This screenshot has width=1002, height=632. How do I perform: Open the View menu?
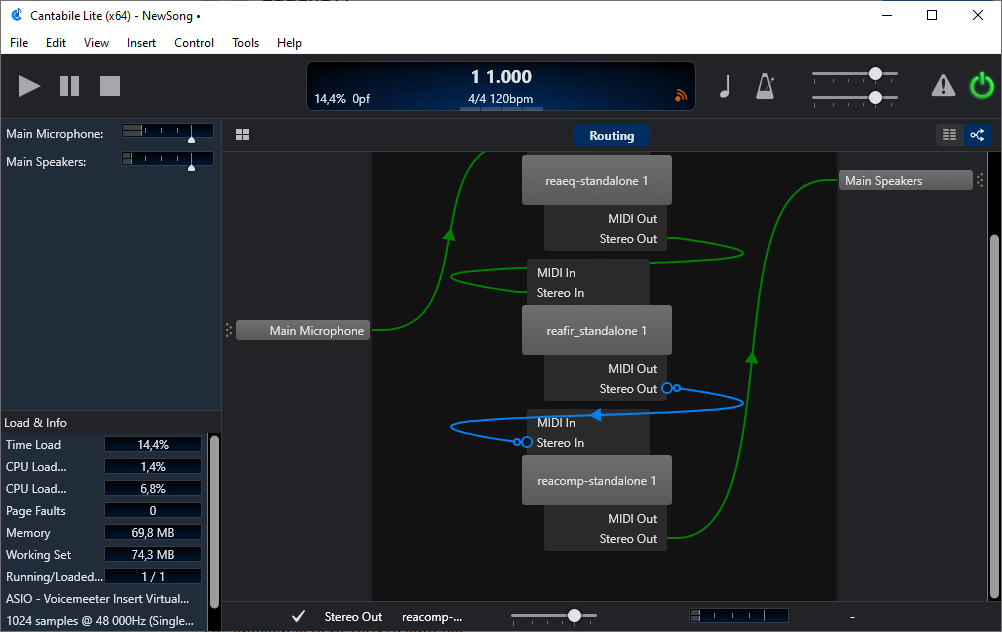(x=96, y=43)
